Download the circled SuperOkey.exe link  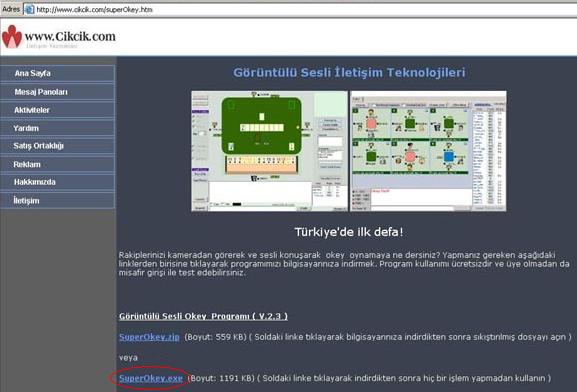pyautogui.click(x=151, y=378)
